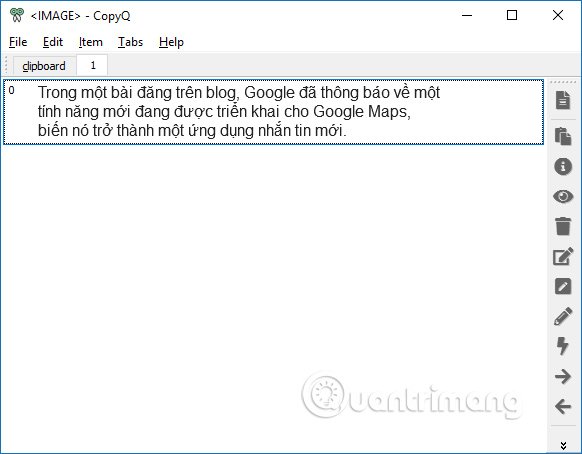Viewport: 582px width, 454px height.
Task: Open the File menu
Action: click(x=18, y=42)
